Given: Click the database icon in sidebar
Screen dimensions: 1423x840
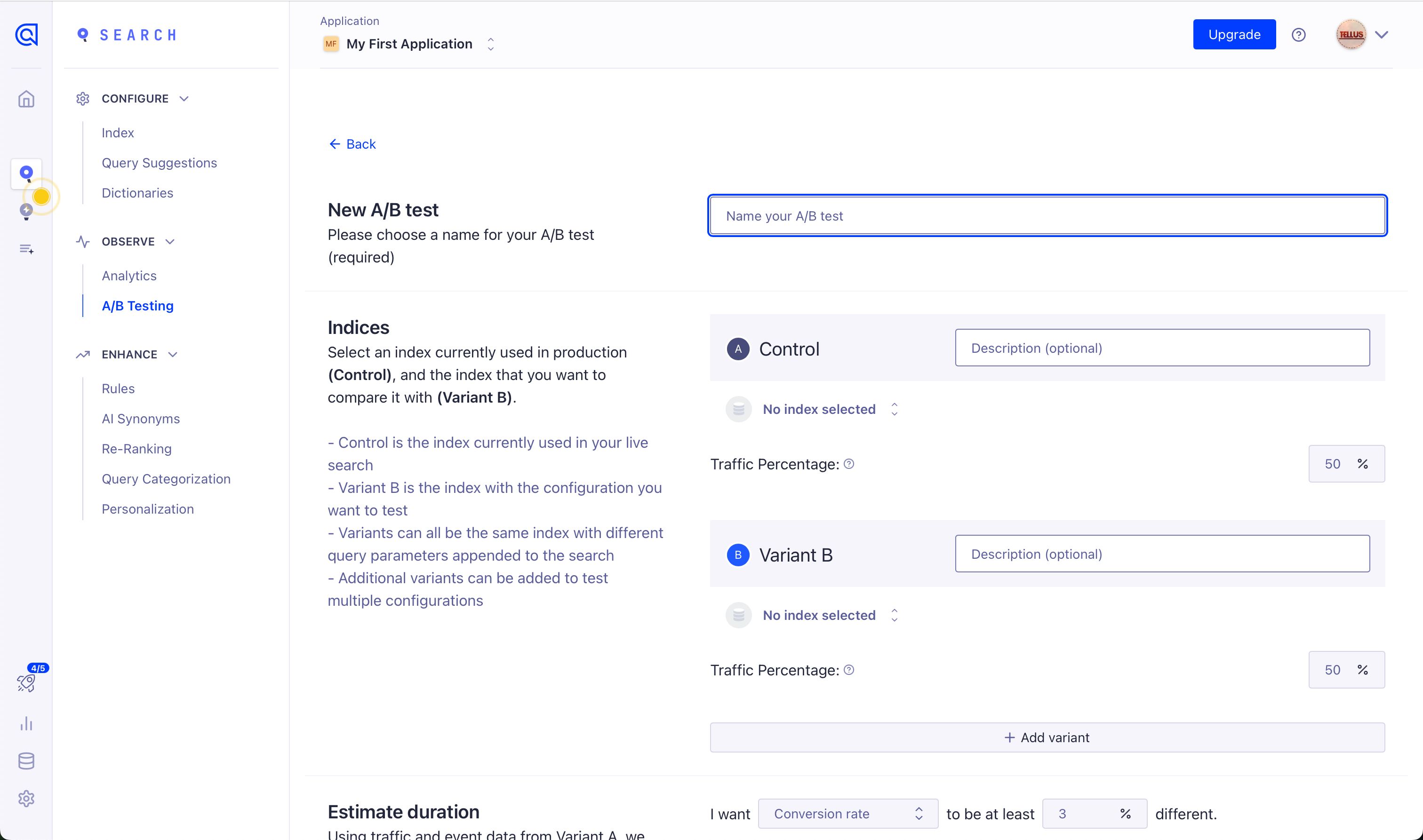Looking at the screenshot, I should pos(26,761).
